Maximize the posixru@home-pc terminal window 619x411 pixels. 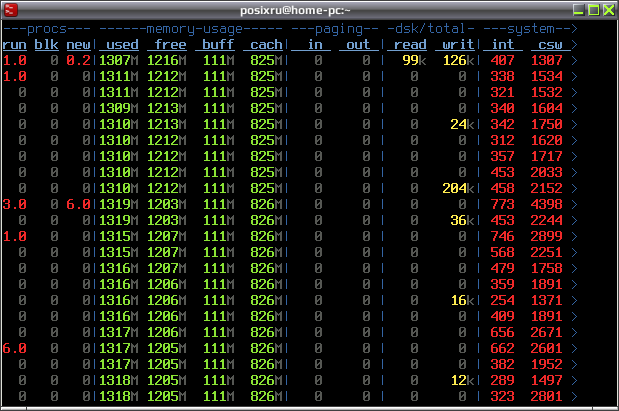pyautogui.click(x=593, y=10)
